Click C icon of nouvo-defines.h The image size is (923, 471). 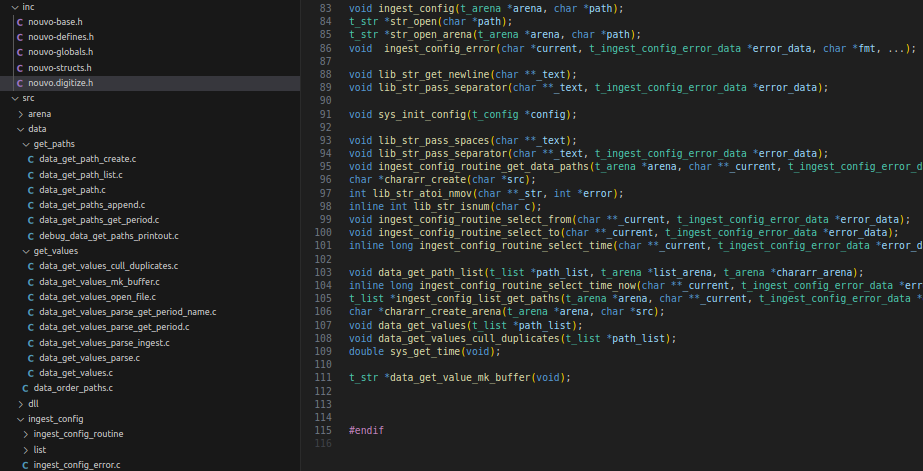point(20,37)
